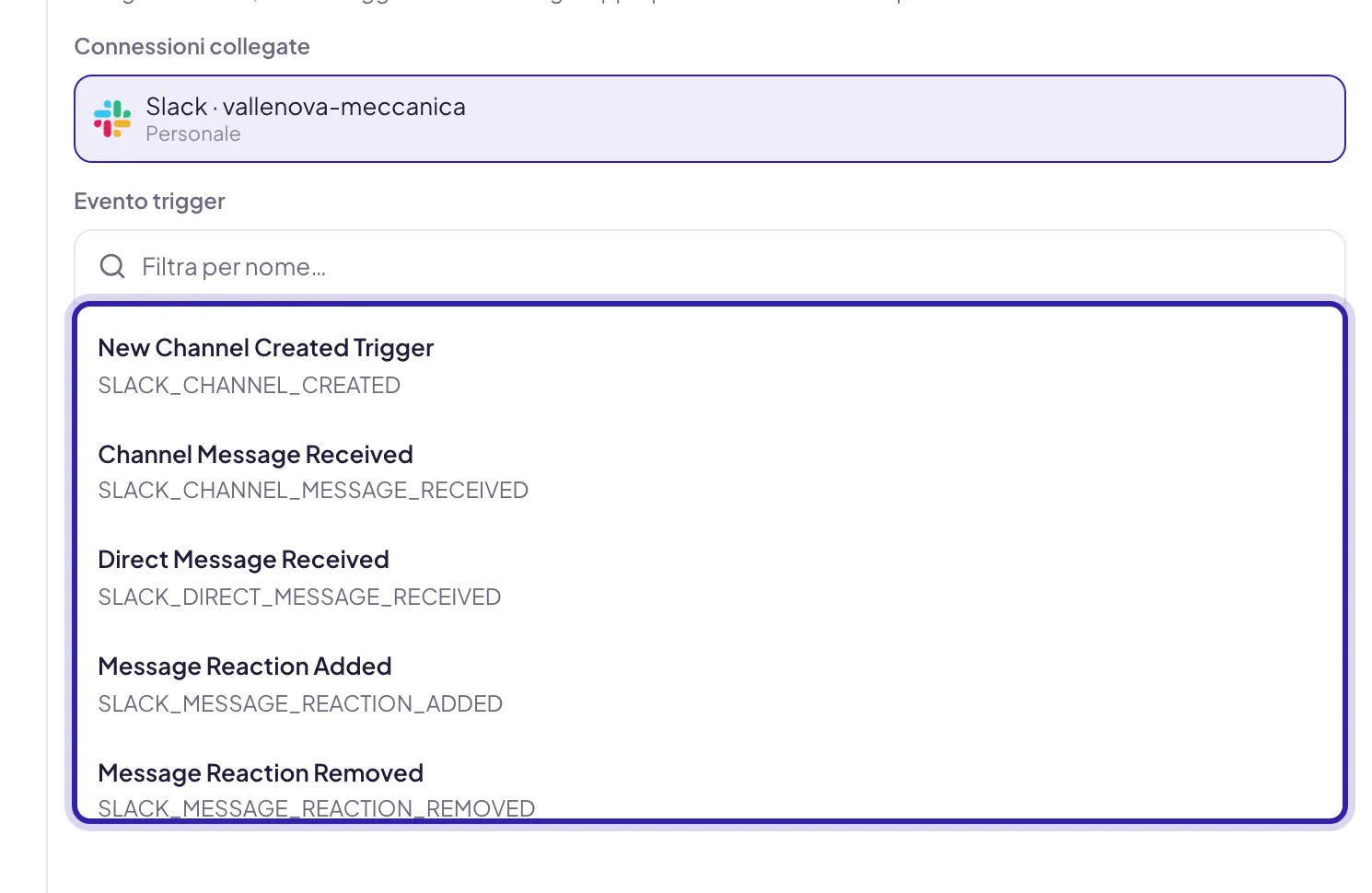Select Message Reaction Added trigger
This screenshot has width=1372, height=893.
click(x=709, y=684)
